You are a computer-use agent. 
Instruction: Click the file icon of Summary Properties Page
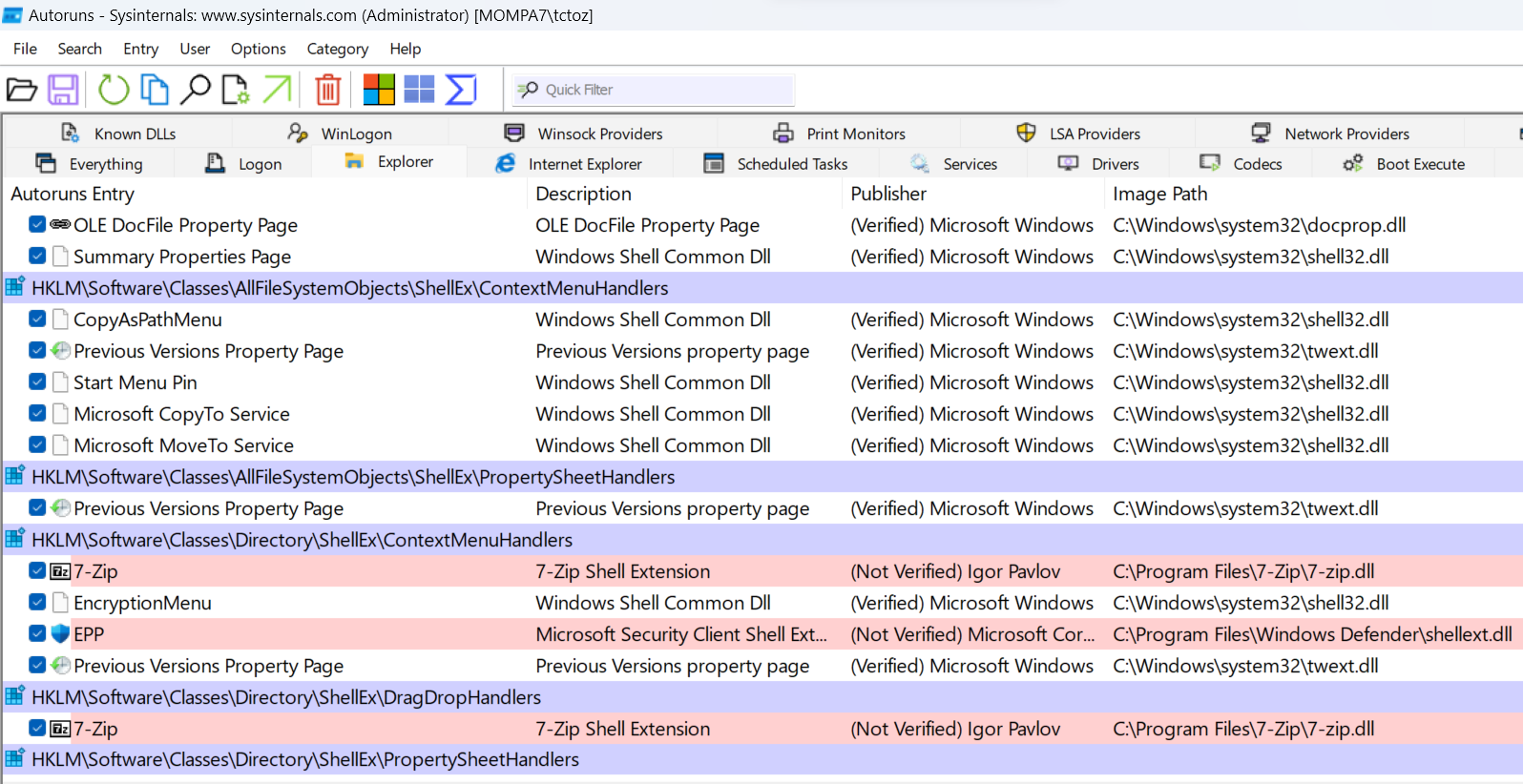click(60, 256)
